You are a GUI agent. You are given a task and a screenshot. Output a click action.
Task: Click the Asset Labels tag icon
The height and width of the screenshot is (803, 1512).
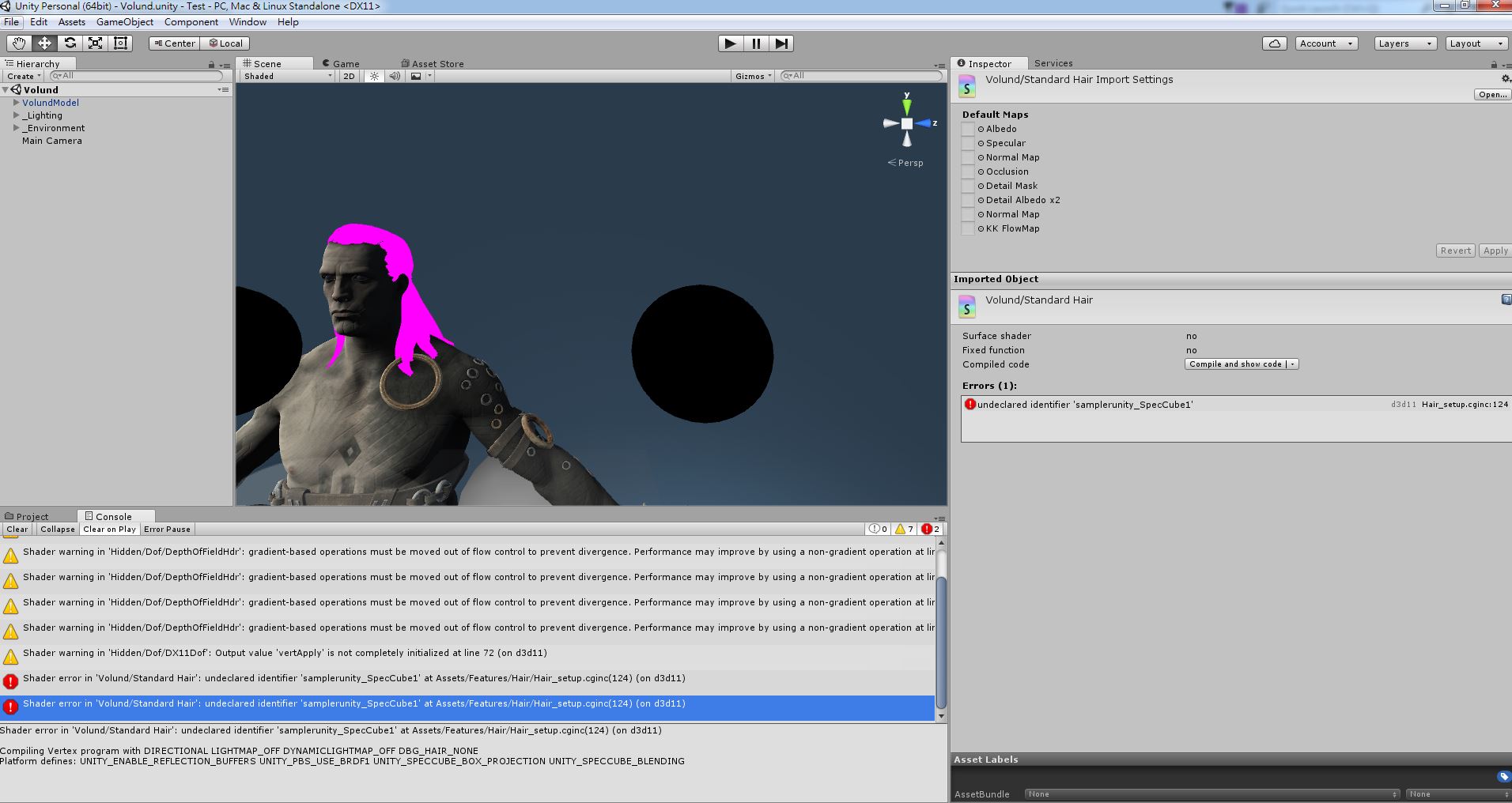pos(1503,777)
